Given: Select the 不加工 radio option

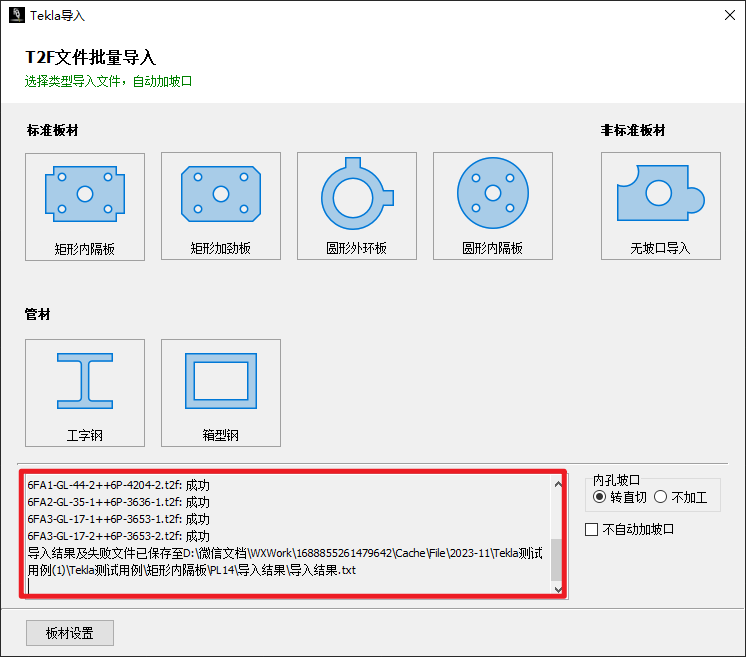Looking at the screenshot, I should (681, 497).
